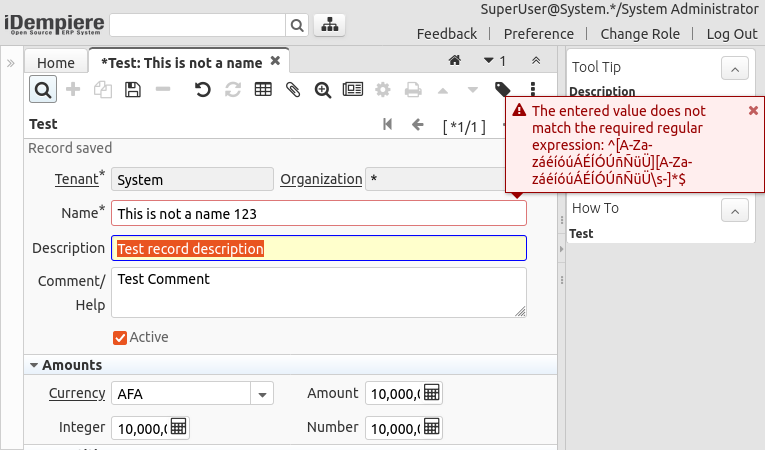This screenshot has width=765, height=450.
Task: Click into the Name input field
Action: point(318,213)
